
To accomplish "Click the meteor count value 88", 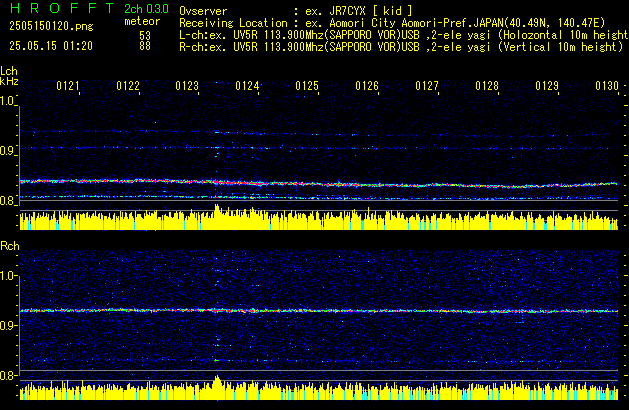I will point(145,46).
